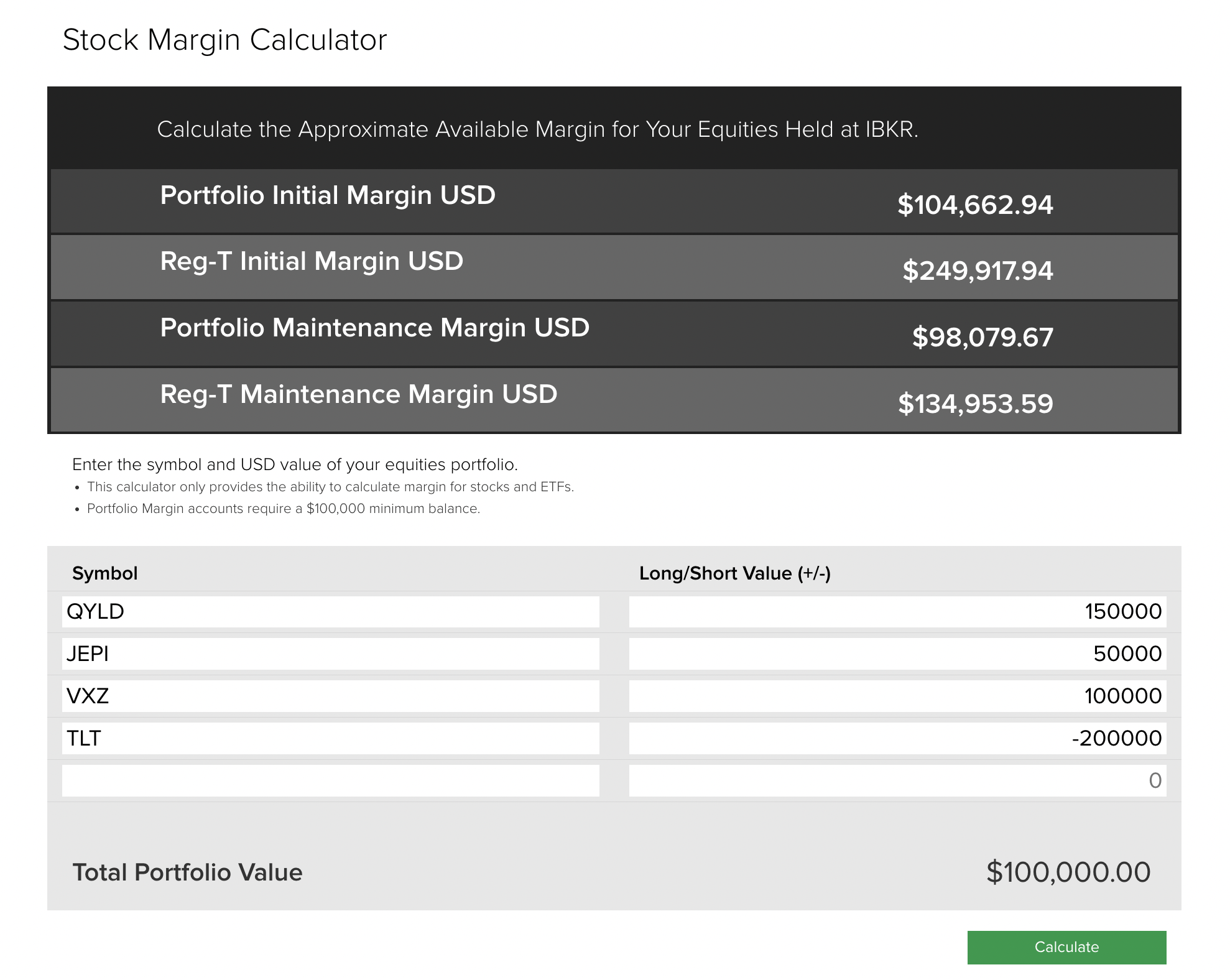Image resolution: width=1230 pixels, height=980 pixels.
Task: Click the Calculate button
Action: click(x=1066, y=947)
